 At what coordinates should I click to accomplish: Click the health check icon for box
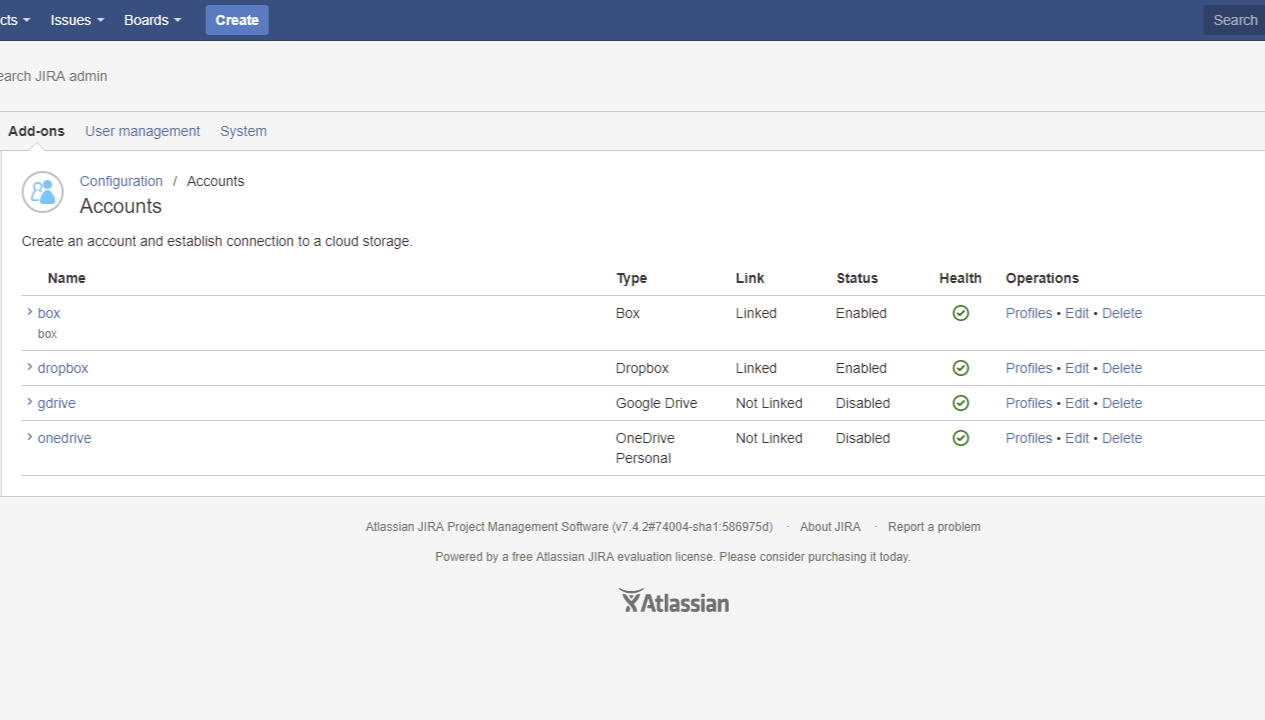click(961, 313)
